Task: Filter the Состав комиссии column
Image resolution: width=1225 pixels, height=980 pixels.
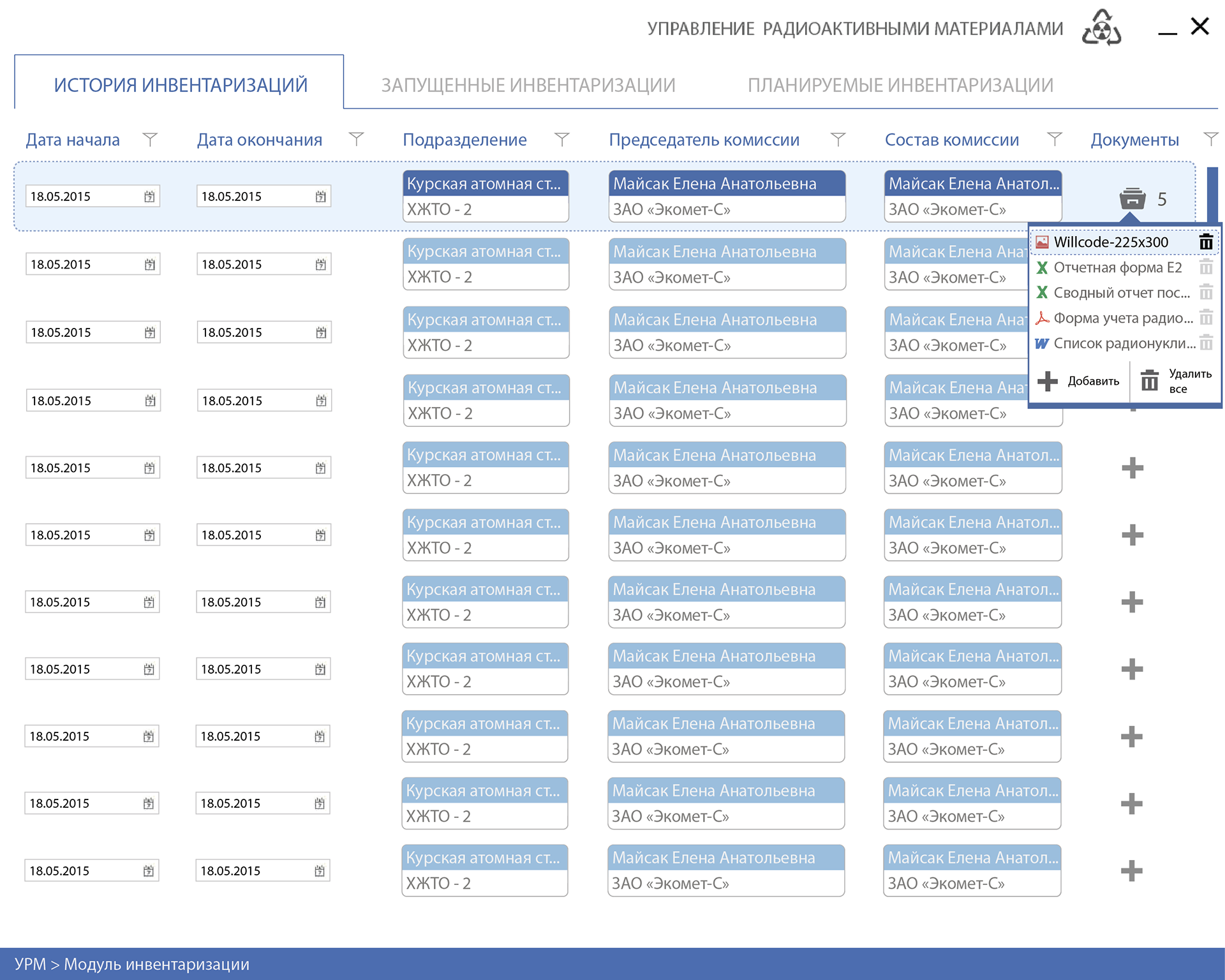Action: click(1055, 139)
